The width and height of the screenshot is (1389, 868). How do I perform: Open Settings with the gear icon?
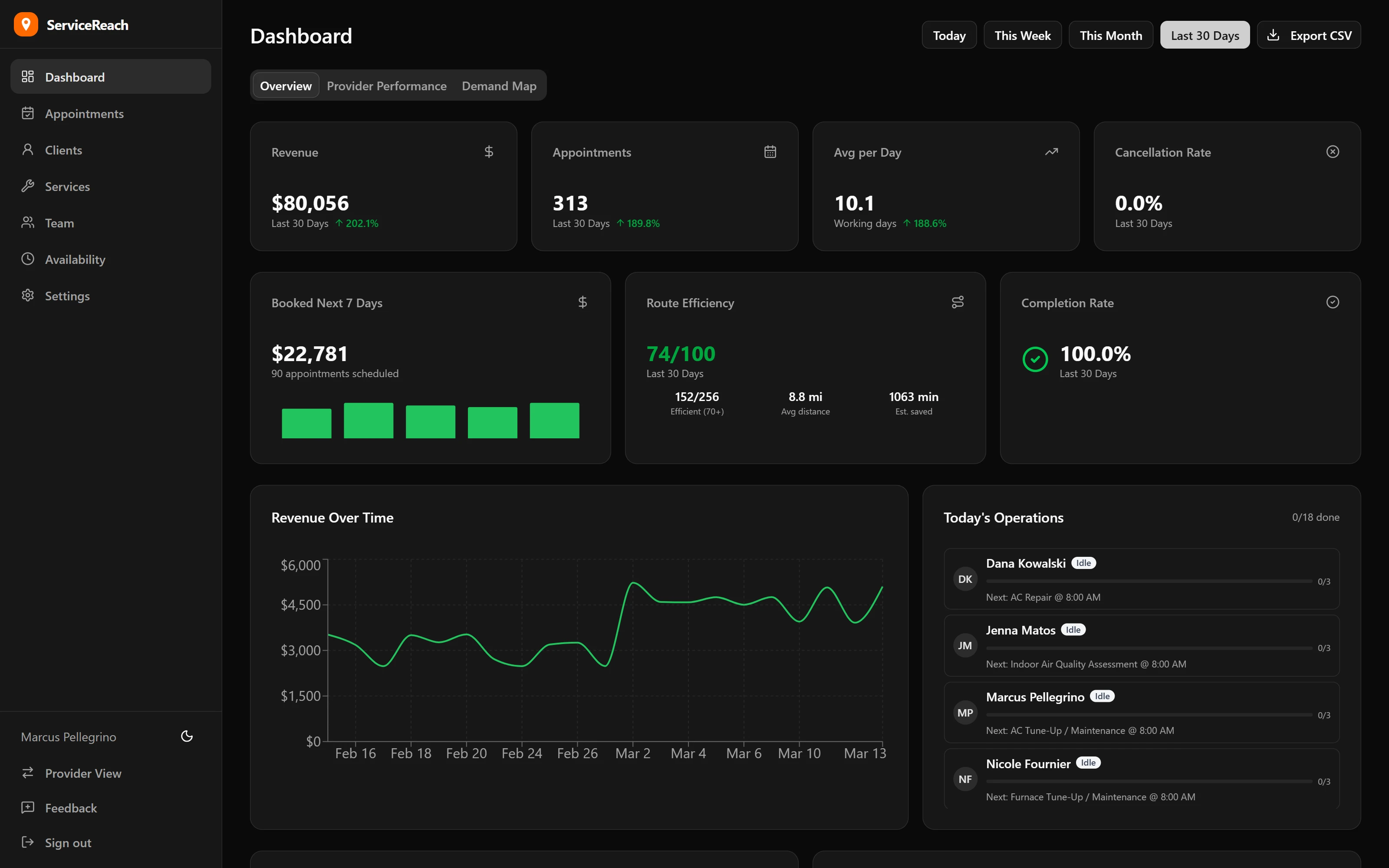point(28,296)
